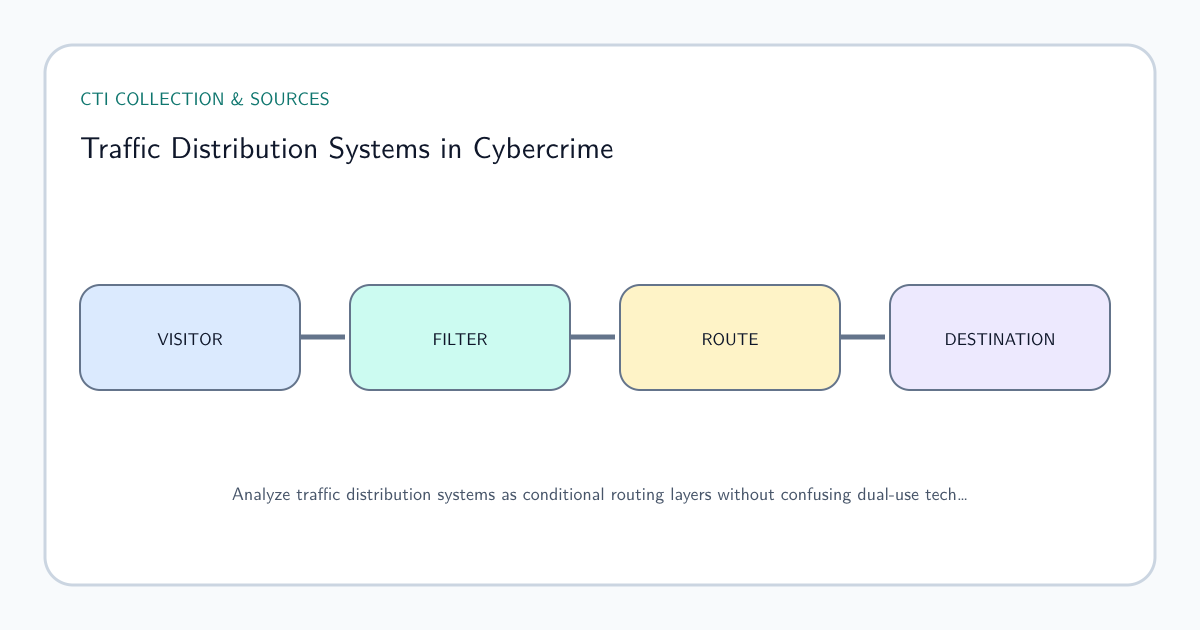Select the blue VISITOR box

tap(190, 337)
